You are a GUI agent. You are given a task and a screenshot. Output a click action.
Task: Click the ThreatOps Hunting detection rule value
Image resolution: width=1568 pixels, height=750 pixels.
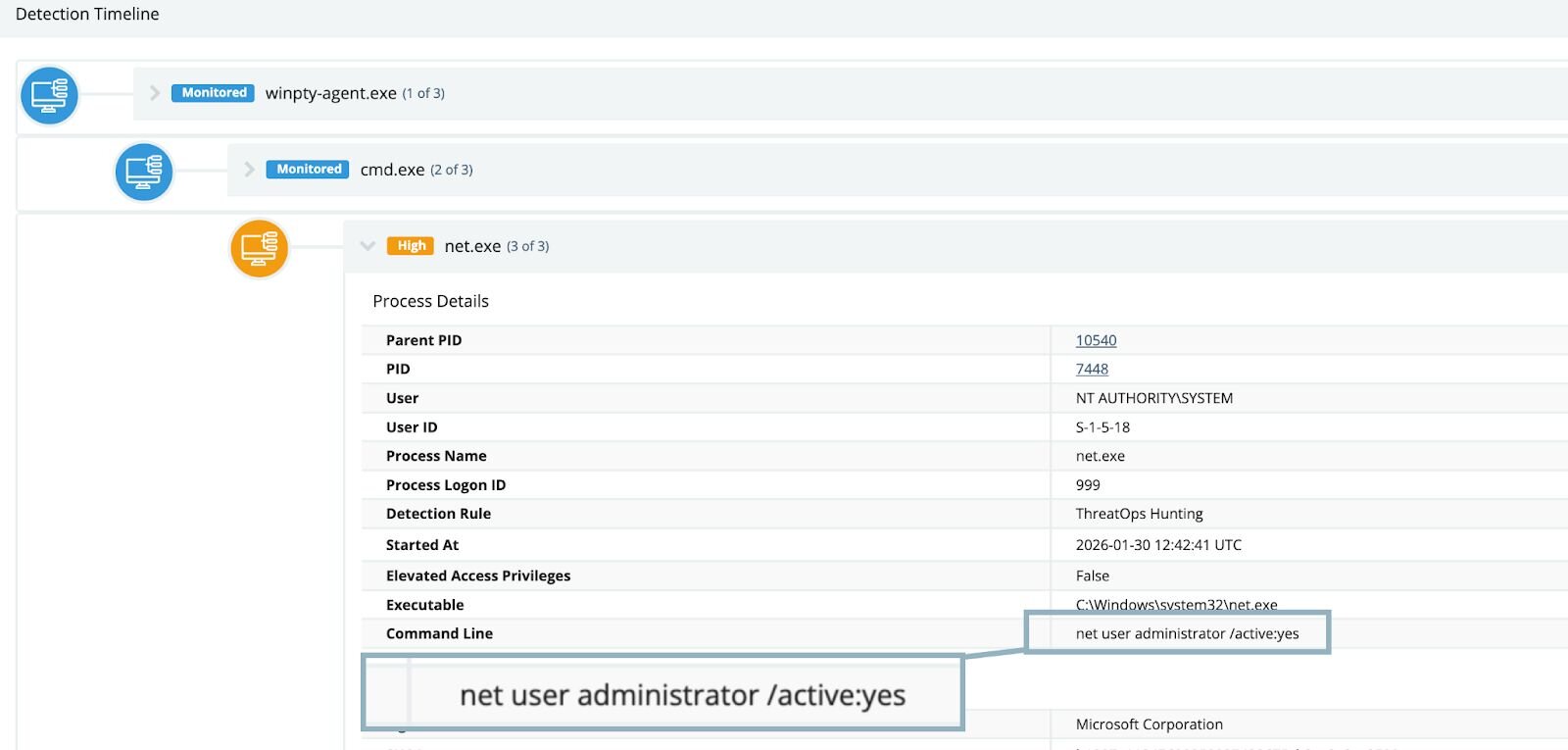coord(1139,514)
